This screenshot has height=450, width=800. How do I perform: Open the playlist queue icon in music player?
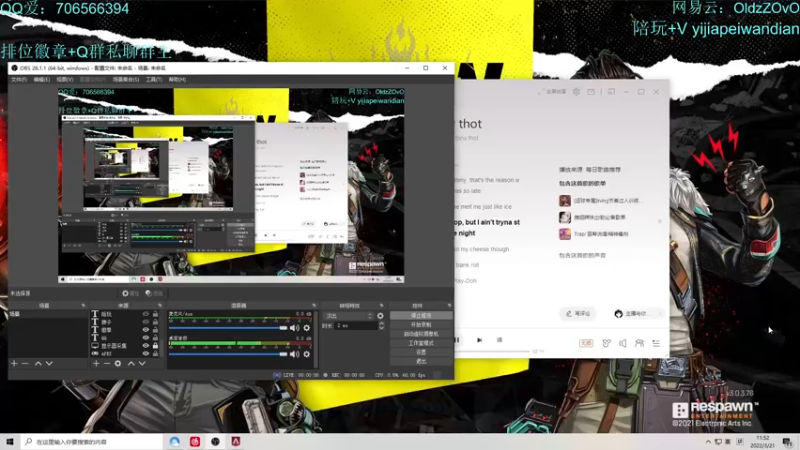coord(656,343)
